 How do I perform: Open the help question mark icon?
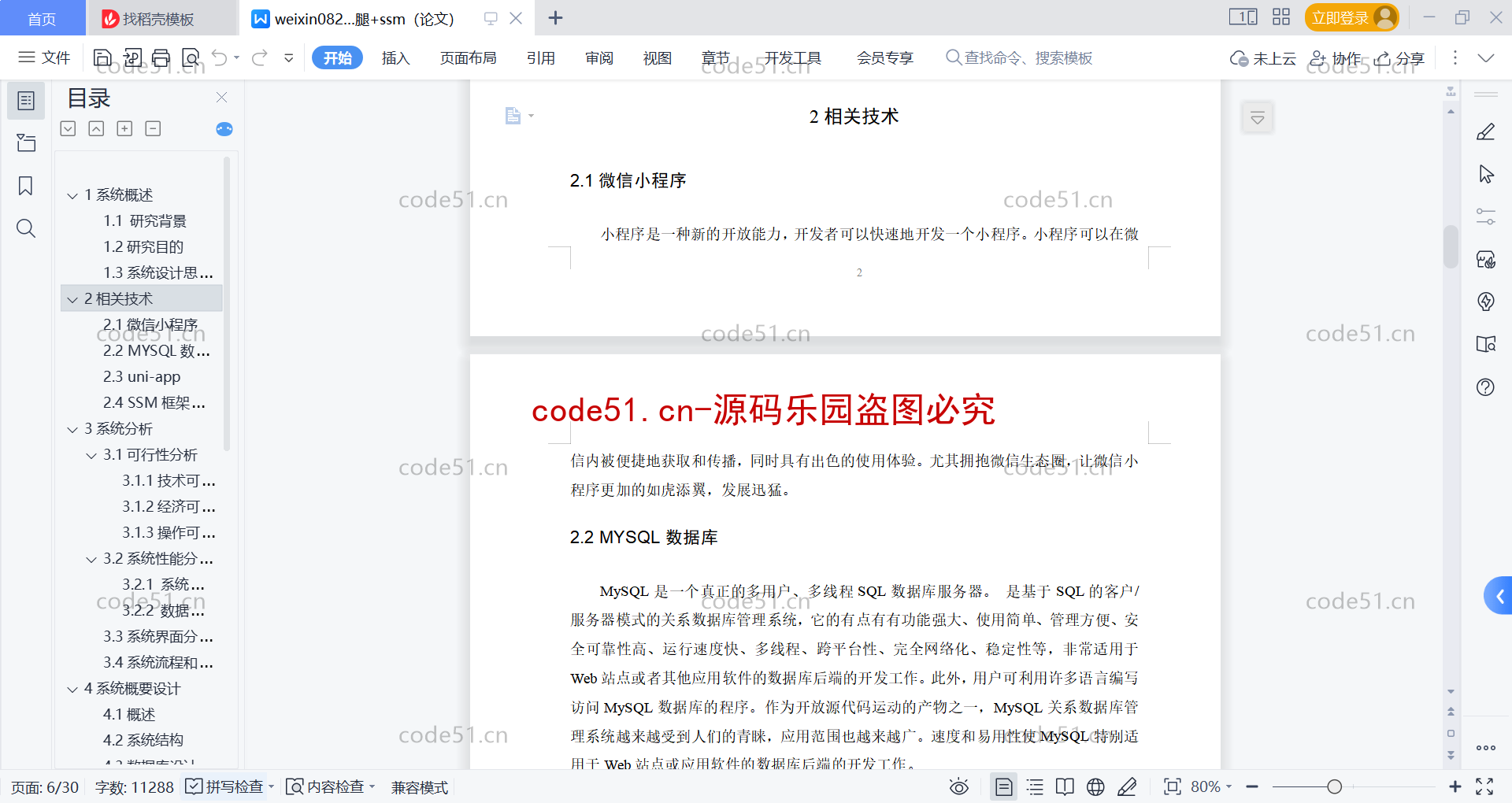point(1486,387)
